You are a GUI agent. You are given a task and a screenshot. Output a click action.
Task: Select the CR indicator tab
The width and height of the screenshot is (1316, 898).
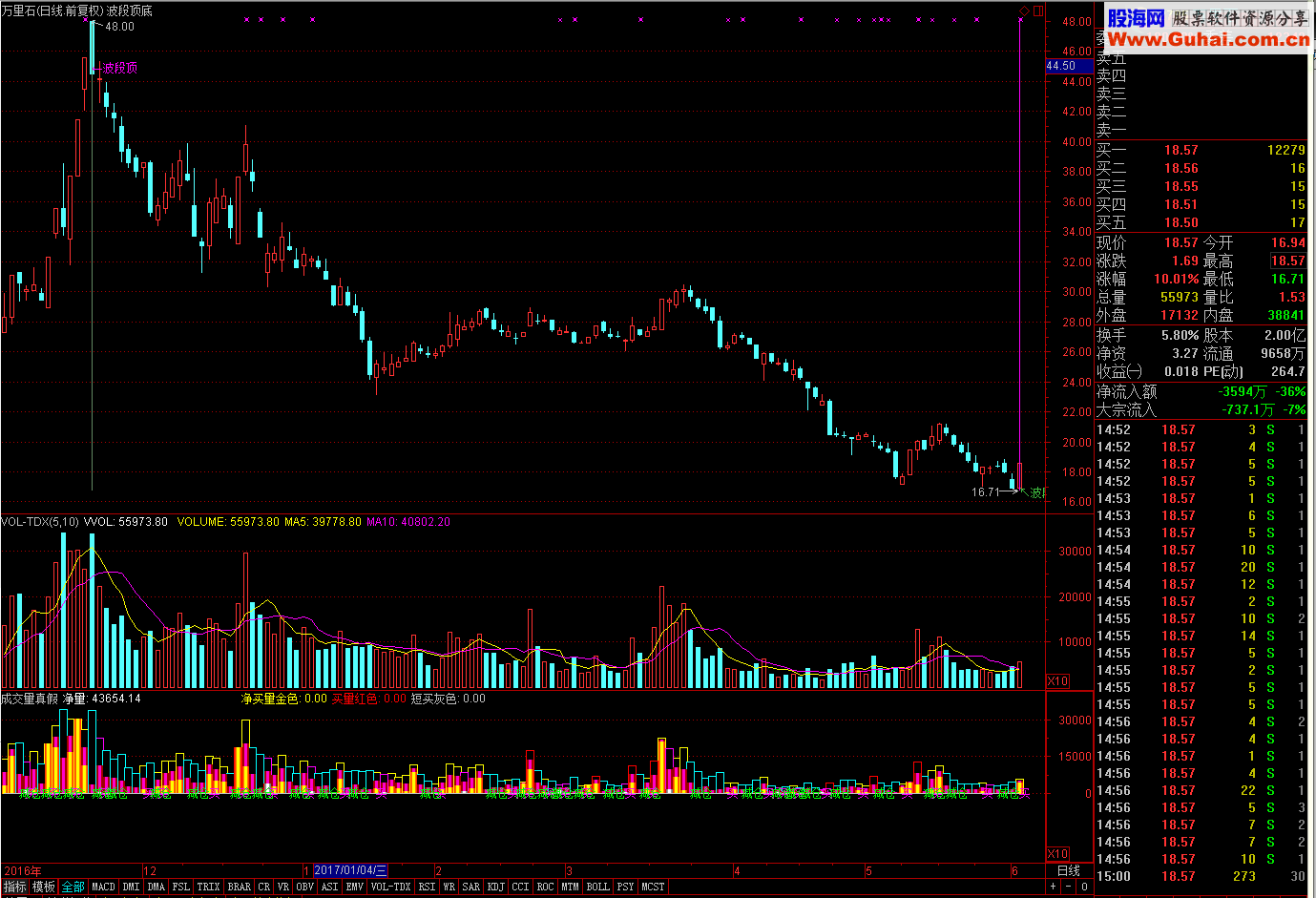(x=264, y=887)
